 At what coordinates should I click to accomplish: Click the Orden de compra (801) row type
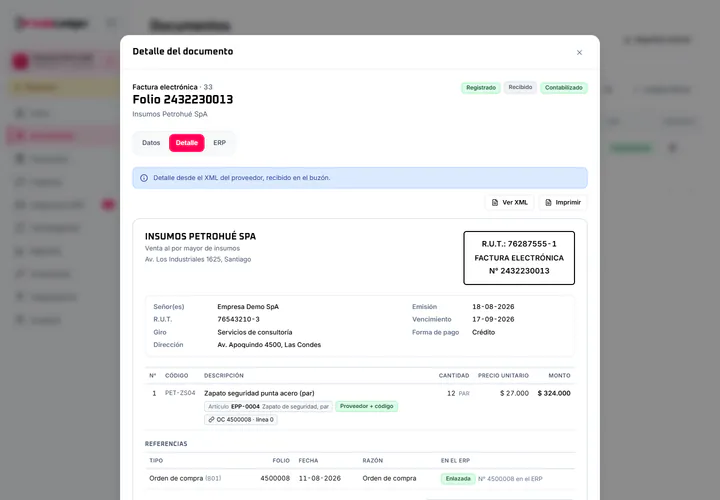coord(185,478)
